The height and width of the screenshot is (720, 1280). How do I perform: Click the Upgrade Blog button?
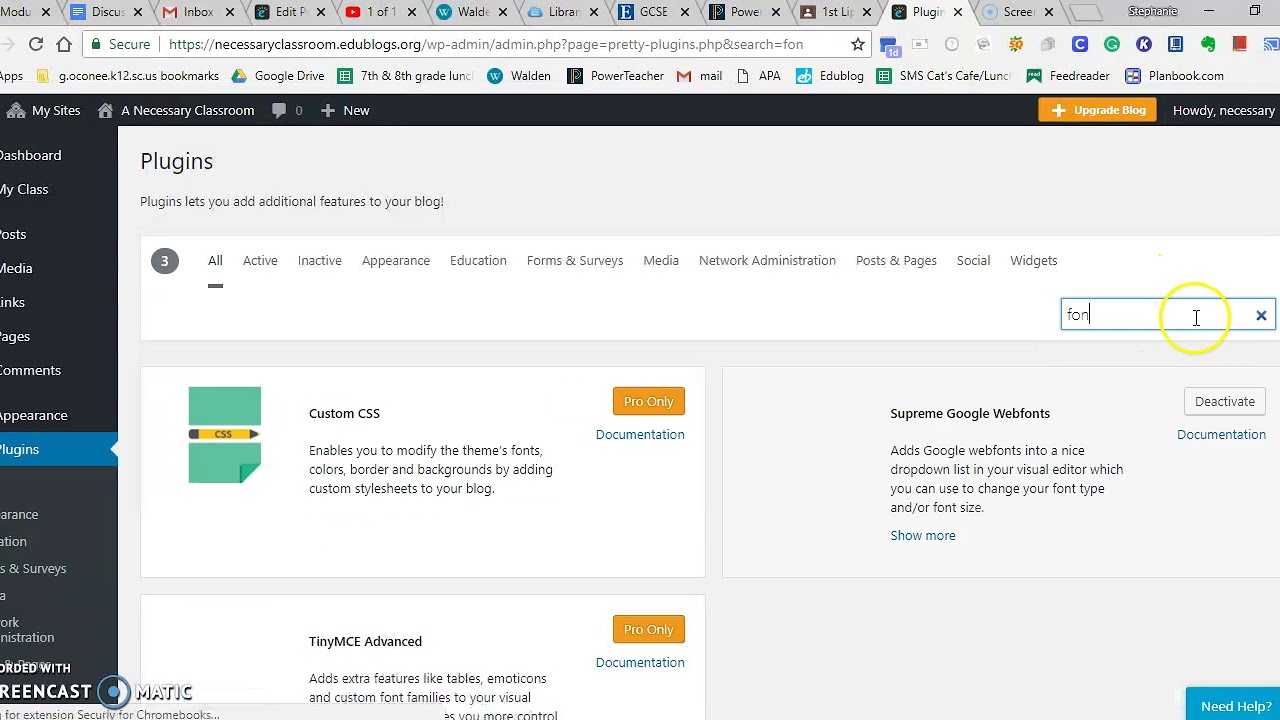click(x=1098, y=110)
